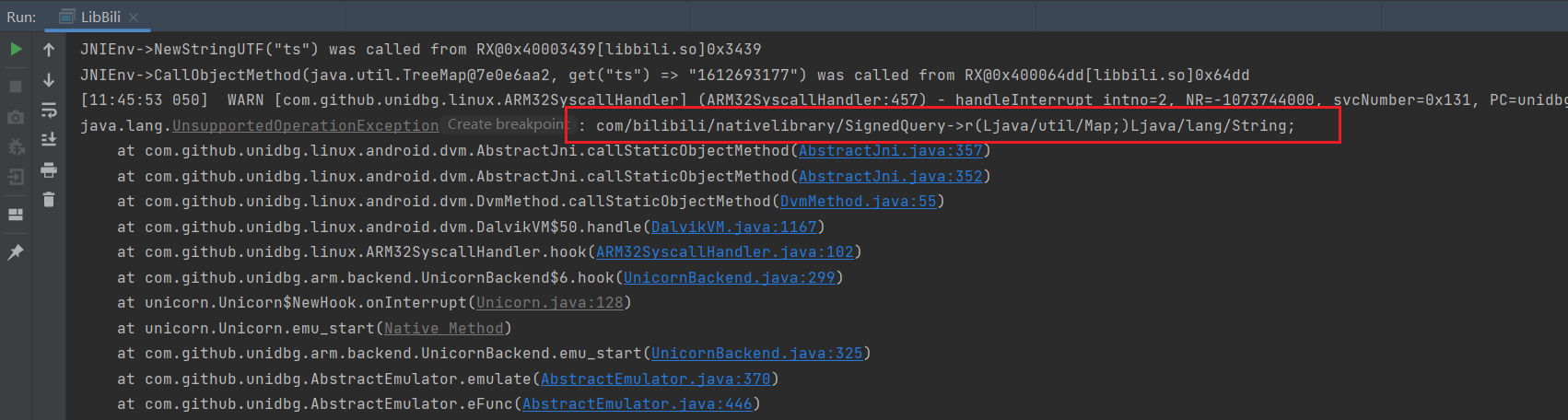Viewport: 1568px width, 420px height.
Task: Click Up the Stack Trace arrow
Action: [49, 50]
